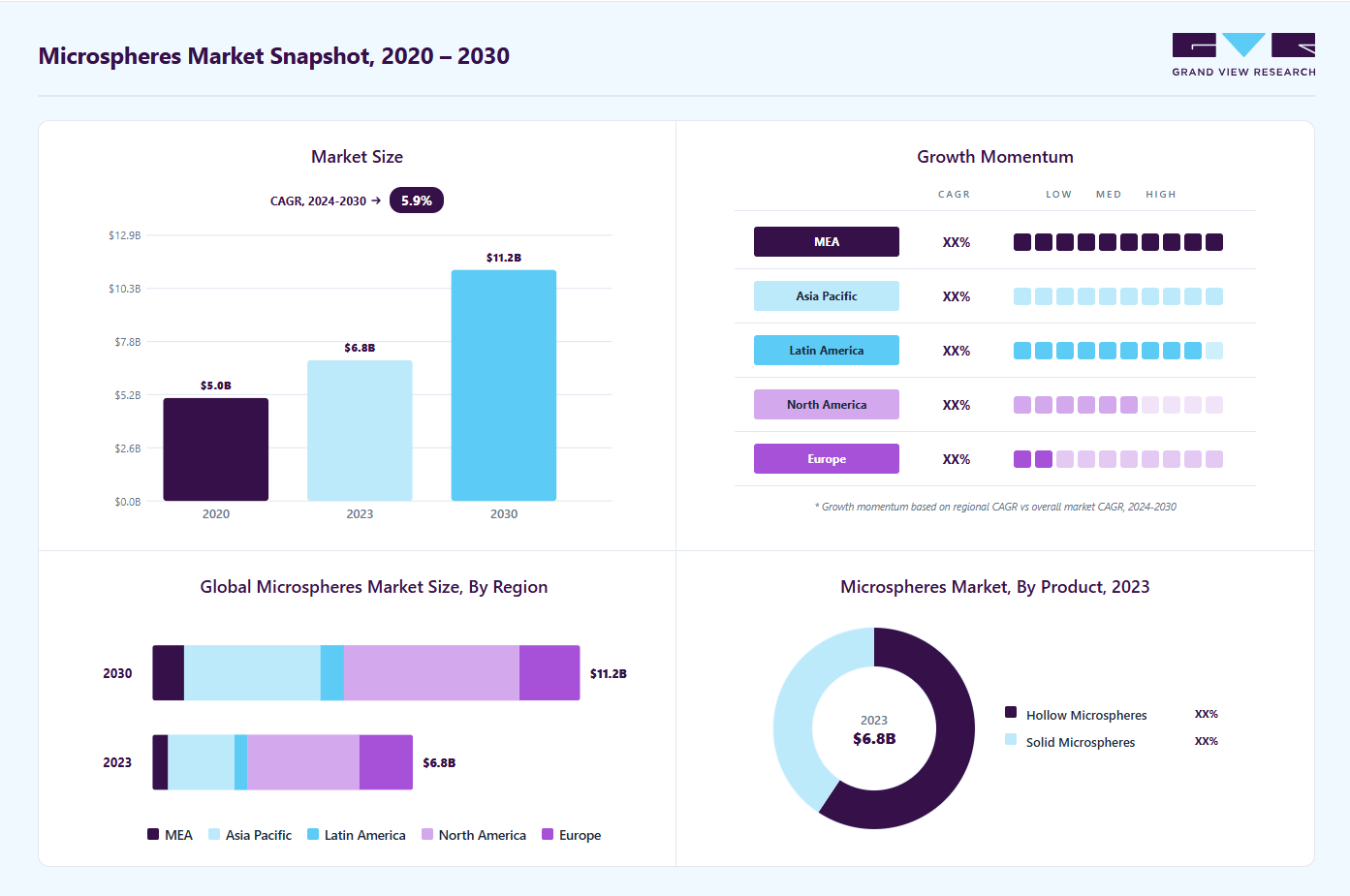Select the Latin America region label
Viewport: 1350px width, 896px height.
(x=827, y=351)
